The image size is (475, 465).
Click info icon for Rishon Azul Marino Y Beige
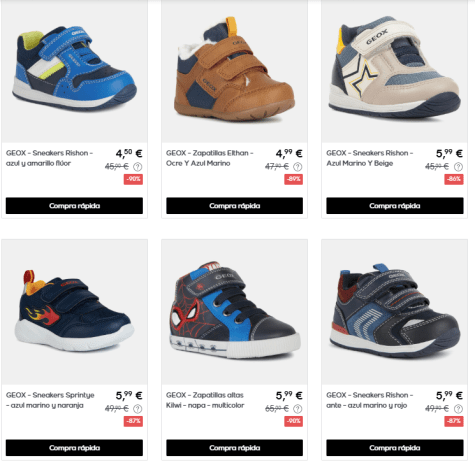click(458, 166)
